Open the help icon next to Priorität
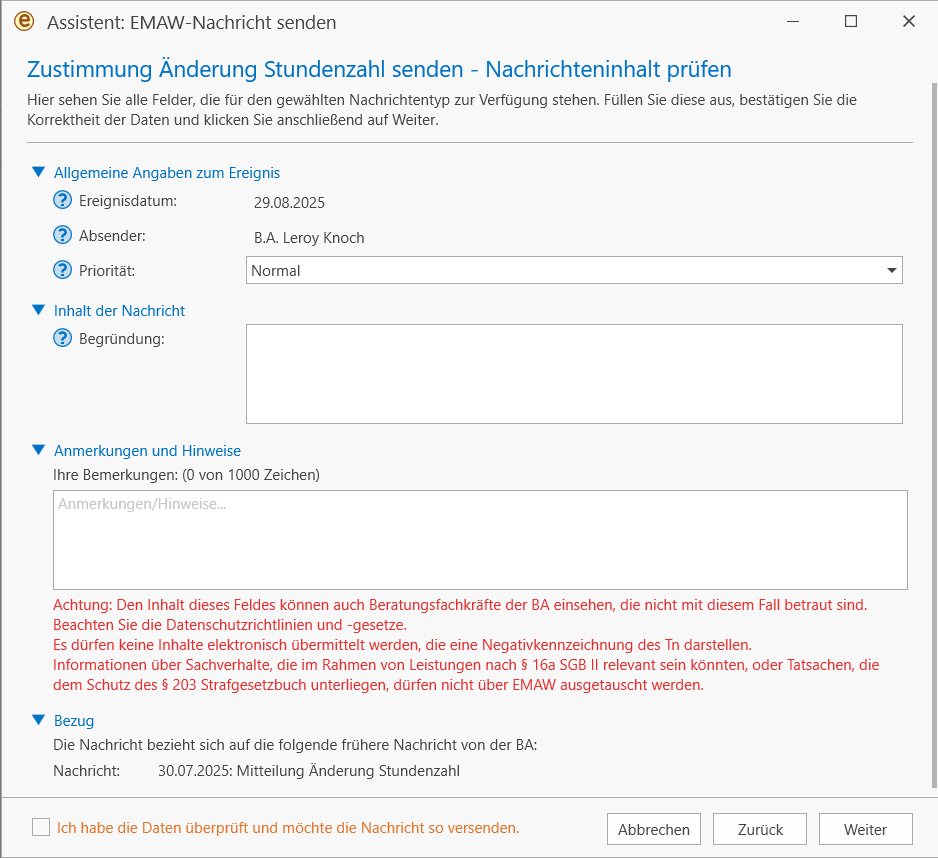Viewport: 938px width, 858px height. 62,270
